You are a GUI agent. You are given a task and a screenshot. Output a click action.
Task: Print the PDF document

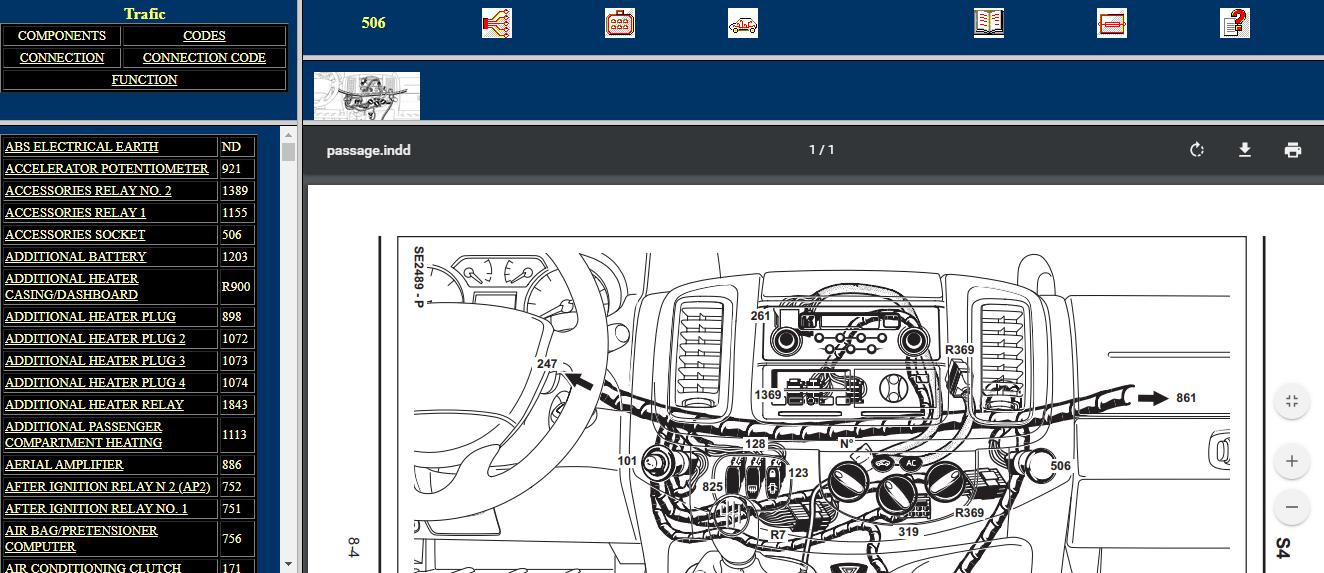(x=1293, y=150)
